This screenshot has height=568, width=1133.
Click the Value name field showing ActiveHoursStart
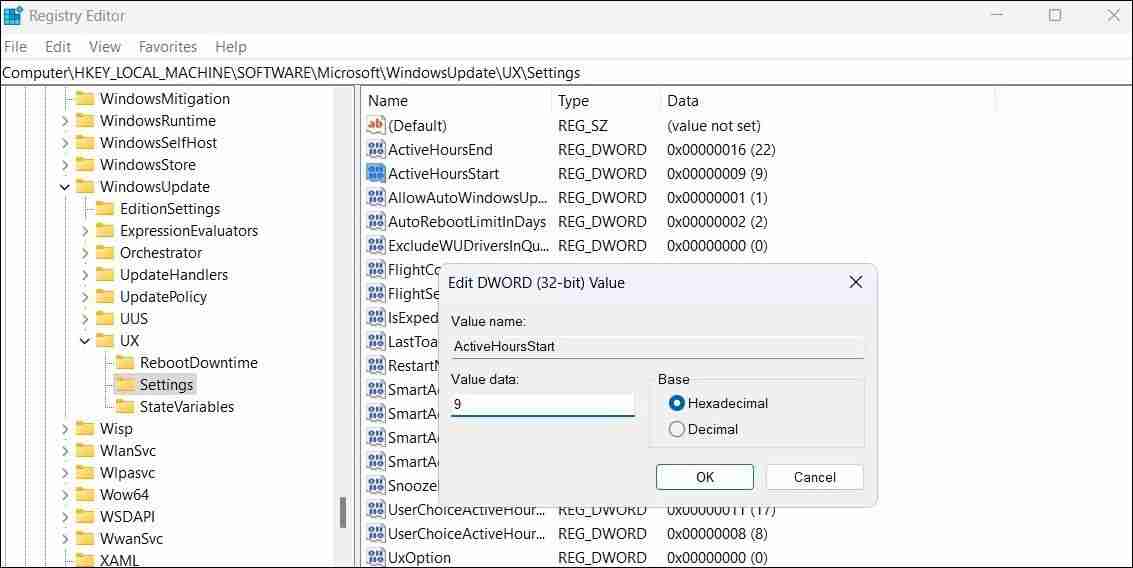(x=658, y=346)
